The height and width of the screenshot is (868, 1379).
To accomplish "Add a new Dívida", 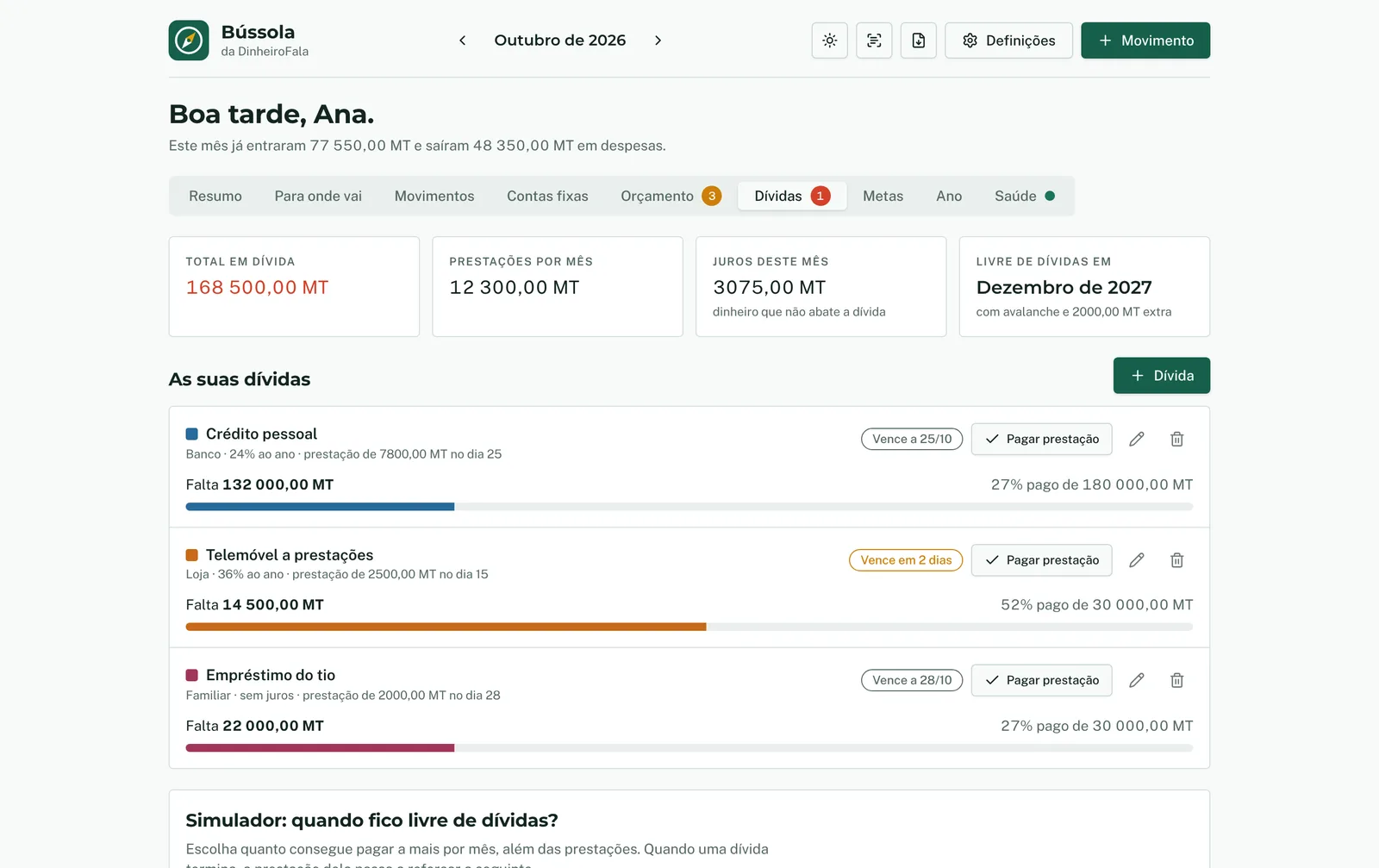I will (x=1162, y=376).
